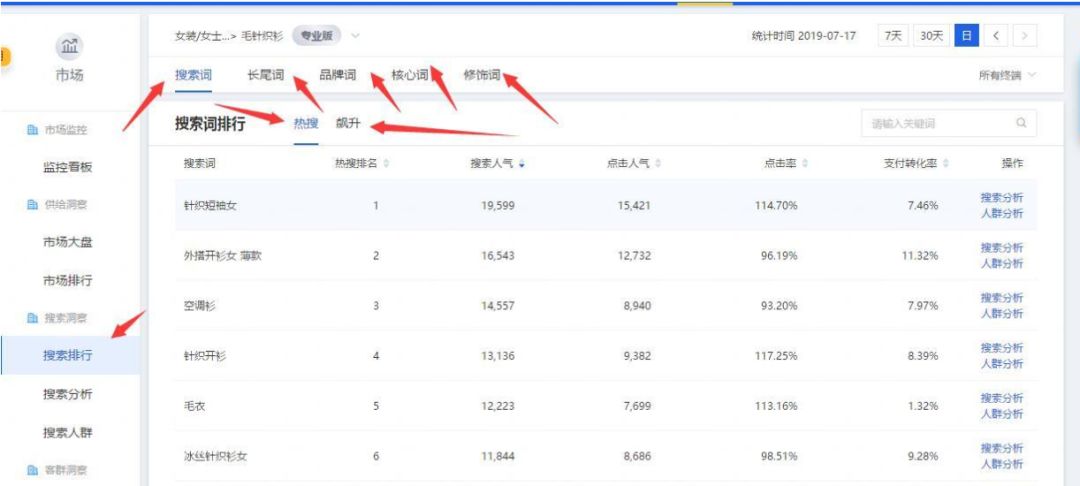1080x486 pixels.
Task: Select the 日 time range button
Action: tap(966, 36)
